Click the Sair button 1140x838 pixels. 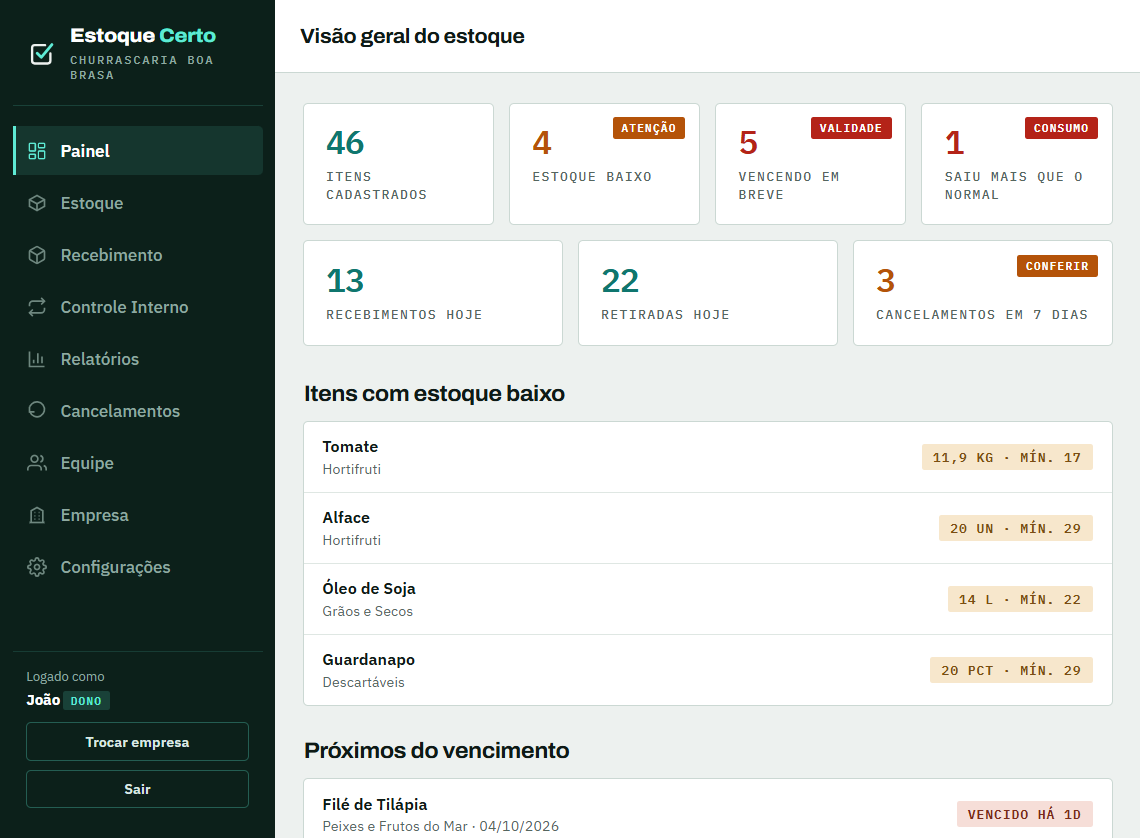pyautogui.click(x=137, y=789)
